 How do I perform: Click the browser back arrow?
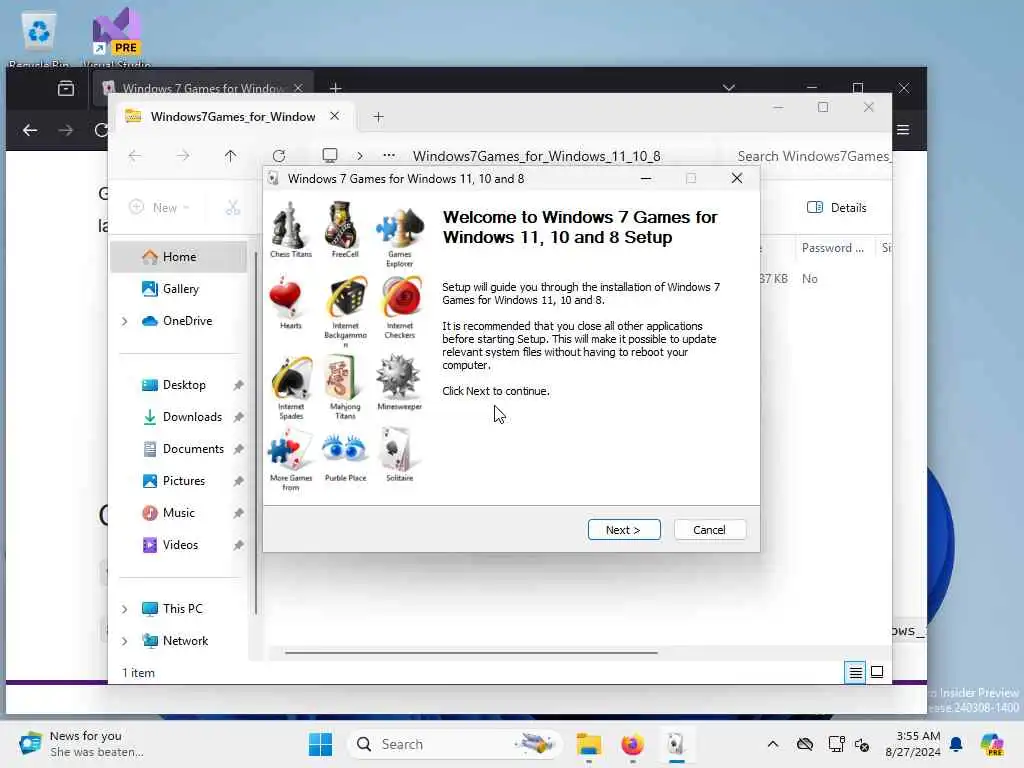coord(30,130)
